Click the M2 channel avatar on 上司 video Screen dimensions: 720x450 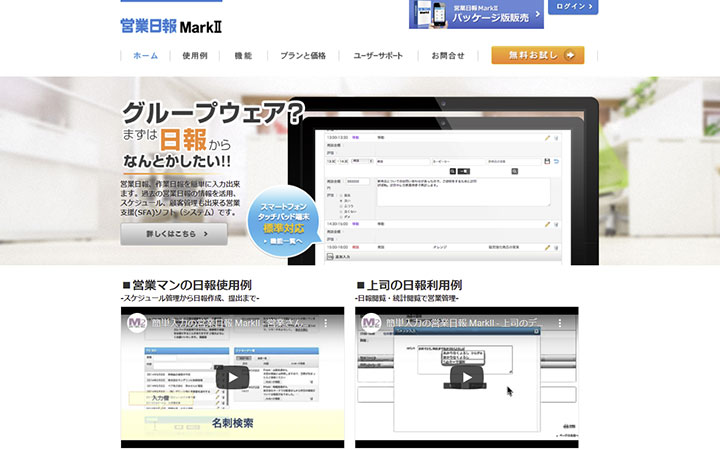pyautogui.click(x=371, y=323)
